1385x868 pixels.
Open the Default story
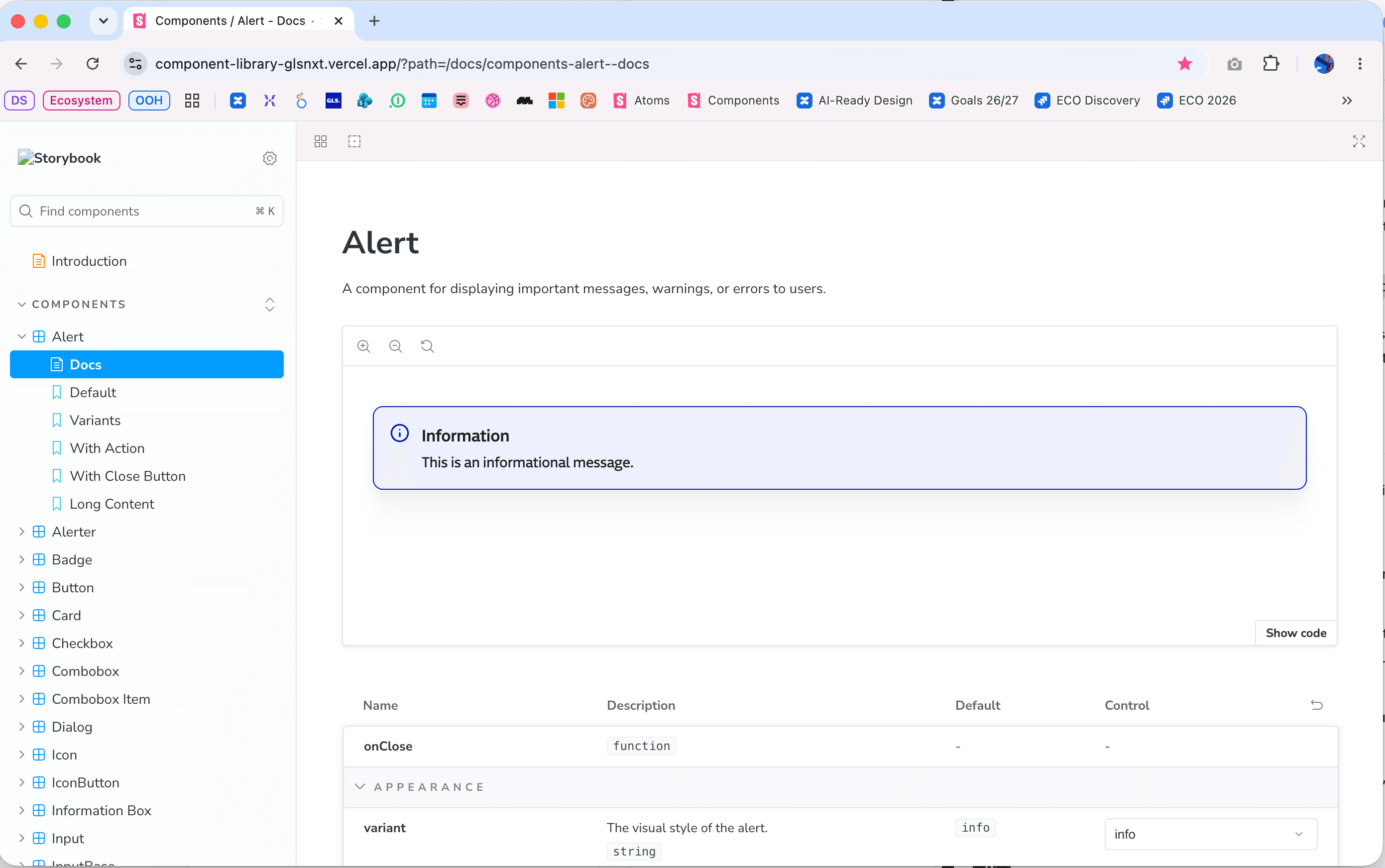click(x=93, y=392)
